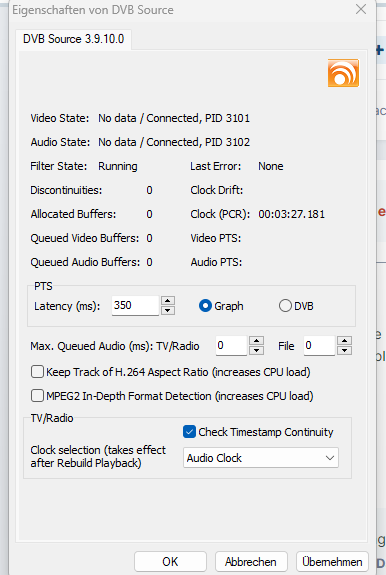Confirm settings with the OK button
386x575 pixels.
pos(170,562)
